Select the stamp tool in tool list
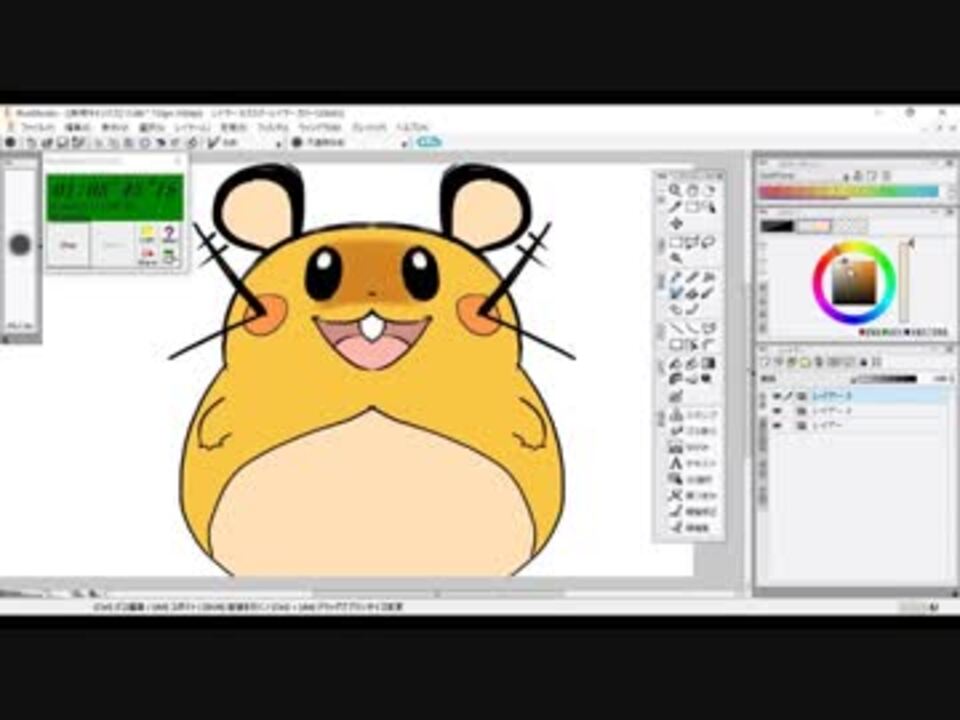 click(x=690, y=415)
